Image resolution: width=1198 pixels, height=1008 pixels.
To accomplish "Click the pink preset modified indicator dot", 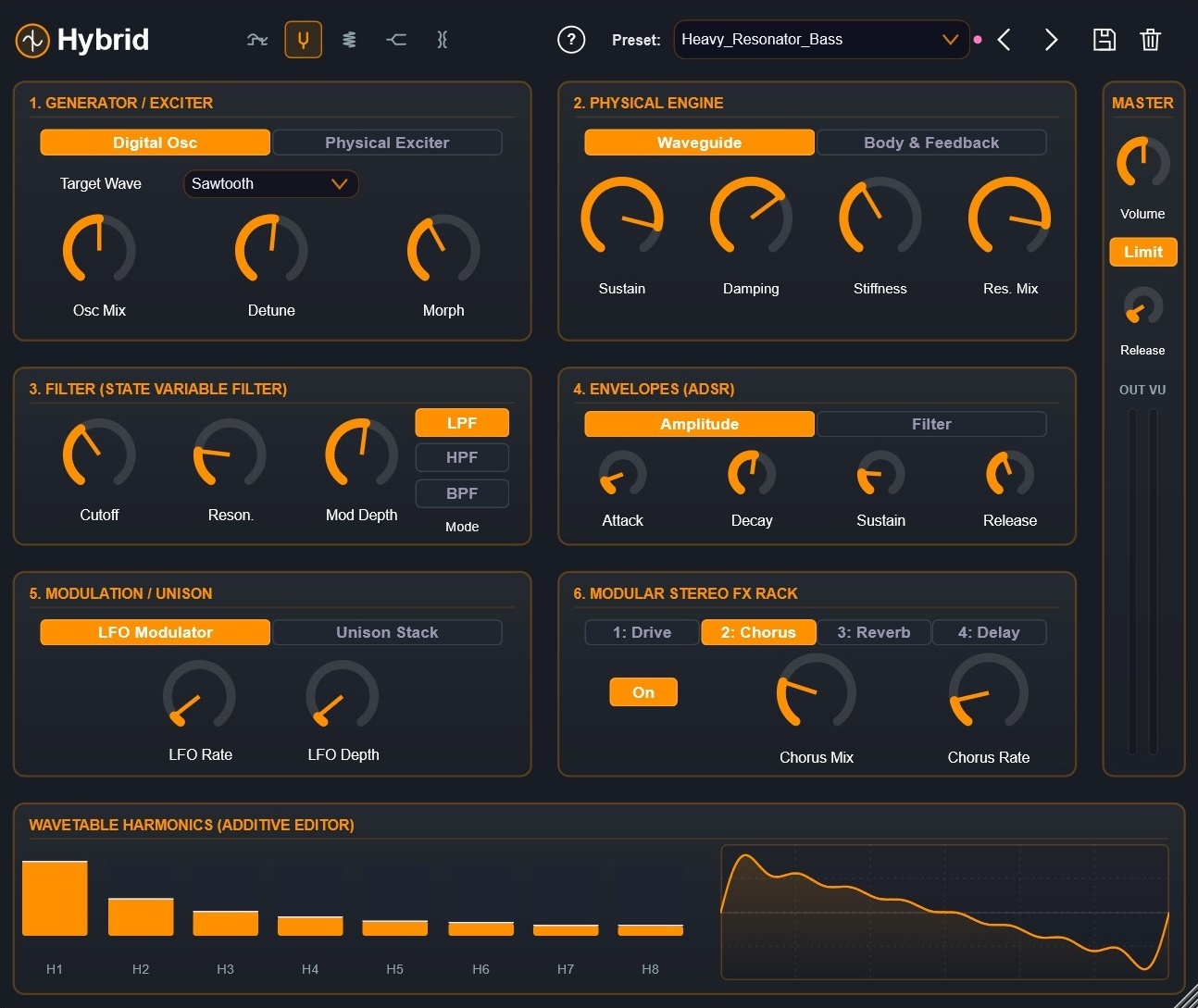I will point(978,40).
